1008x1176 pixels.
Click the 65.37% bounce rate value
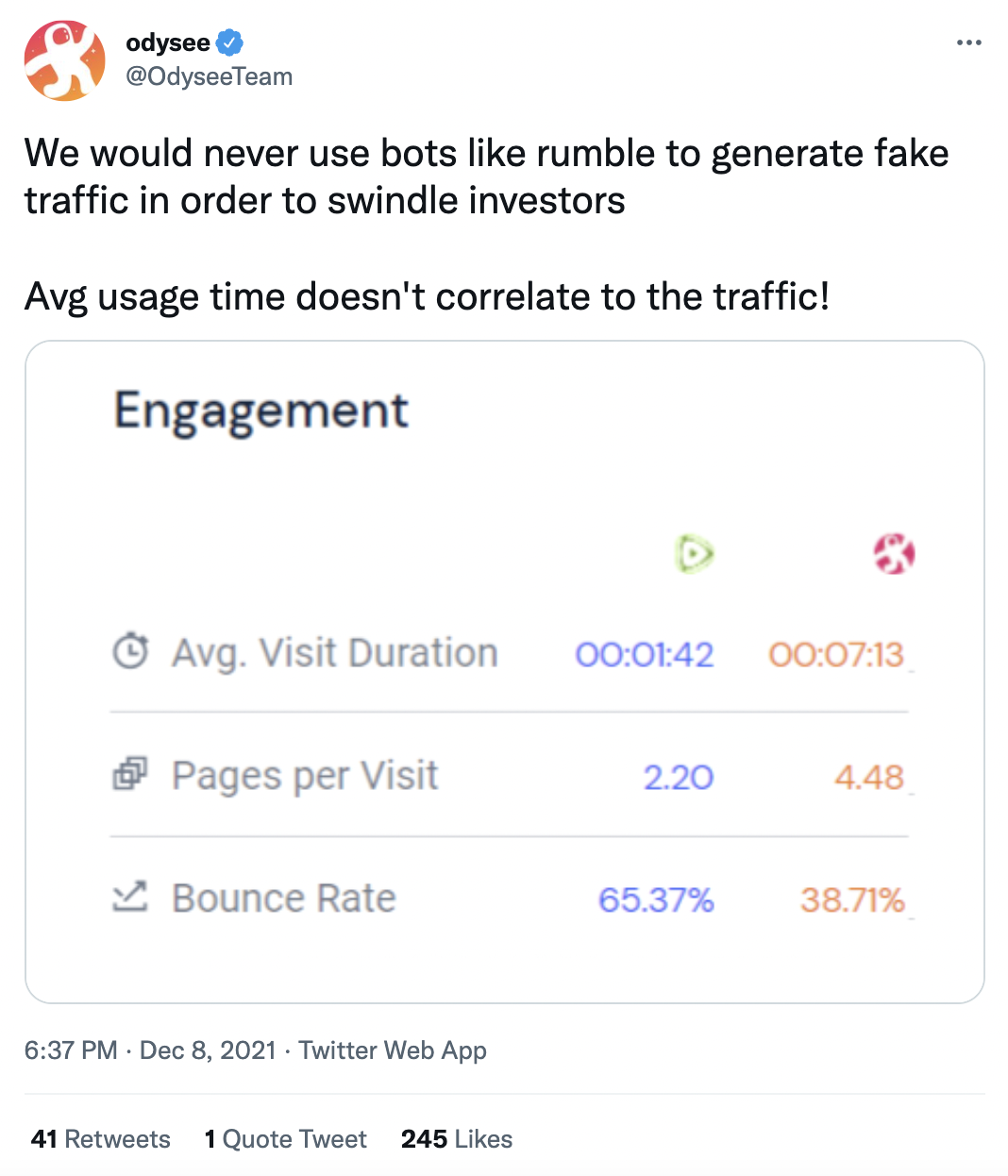pos(656,899)
